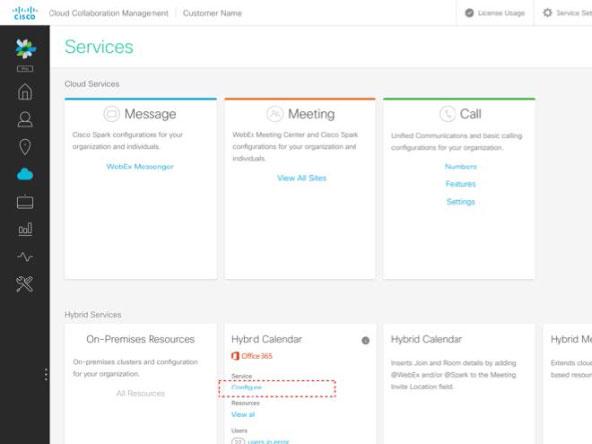
Task: Open the Features link in Call card
Action: [x=461, y=184]
